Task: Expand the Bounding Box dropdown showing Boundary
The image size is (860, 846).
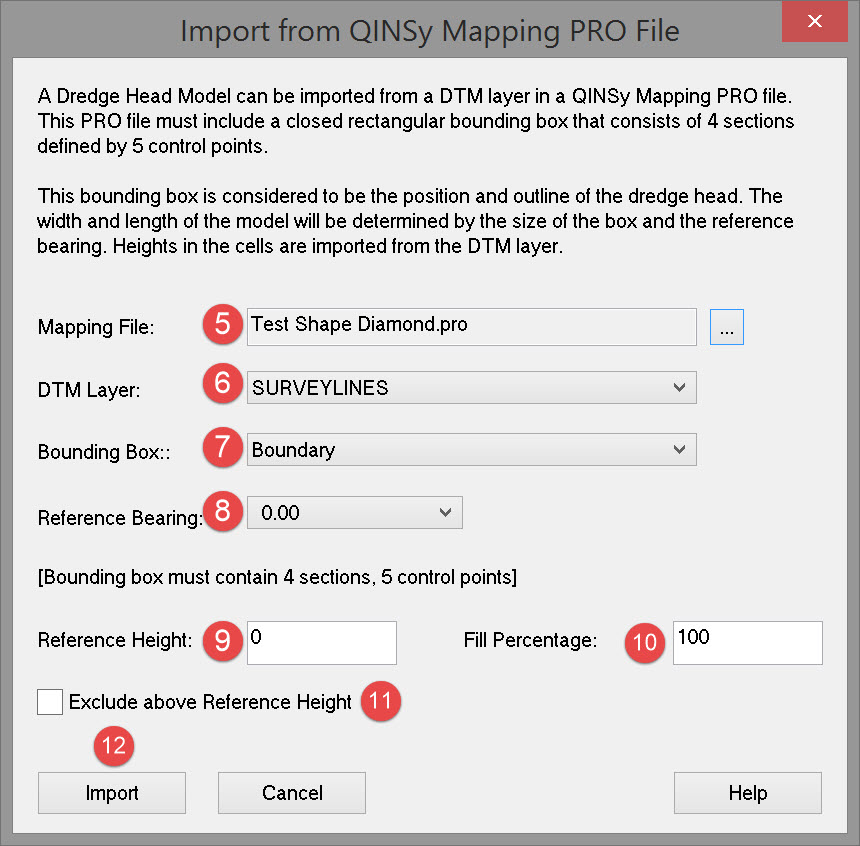Action: click(471, 450)
